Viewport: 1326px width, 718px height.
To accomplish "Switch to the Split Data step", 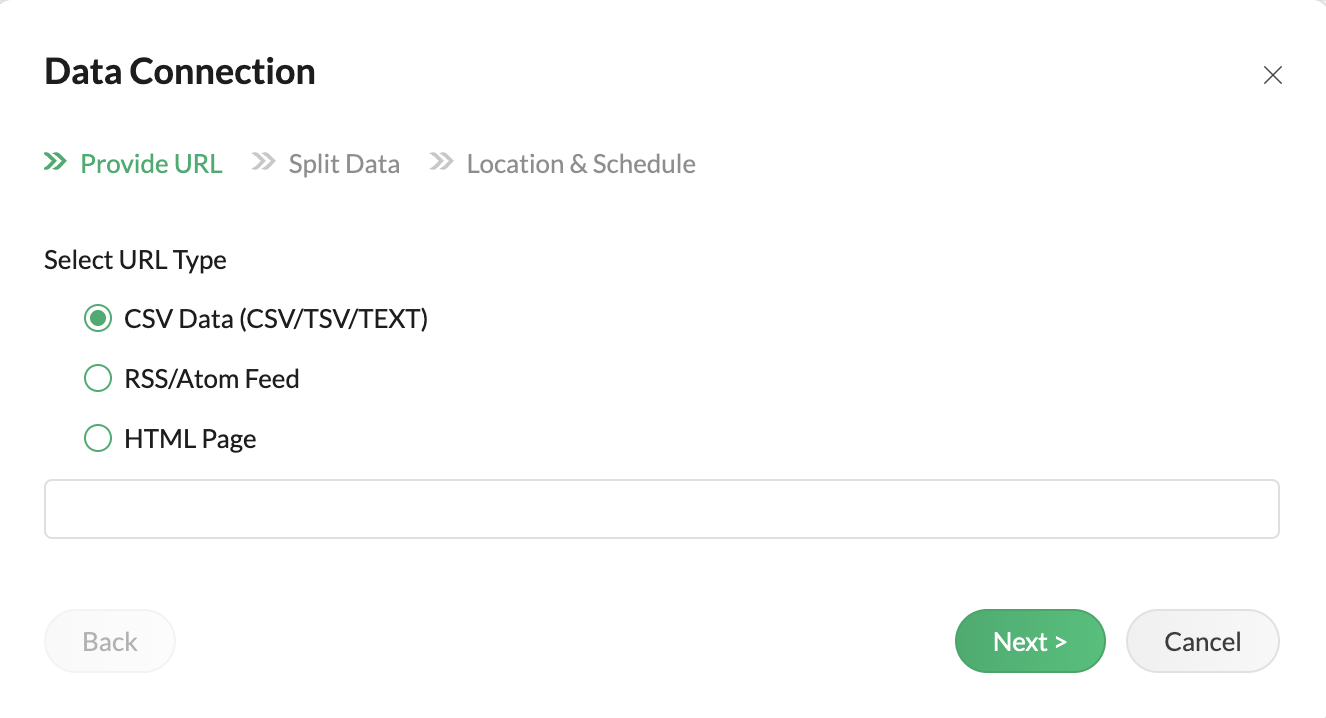I will point(344,164).
